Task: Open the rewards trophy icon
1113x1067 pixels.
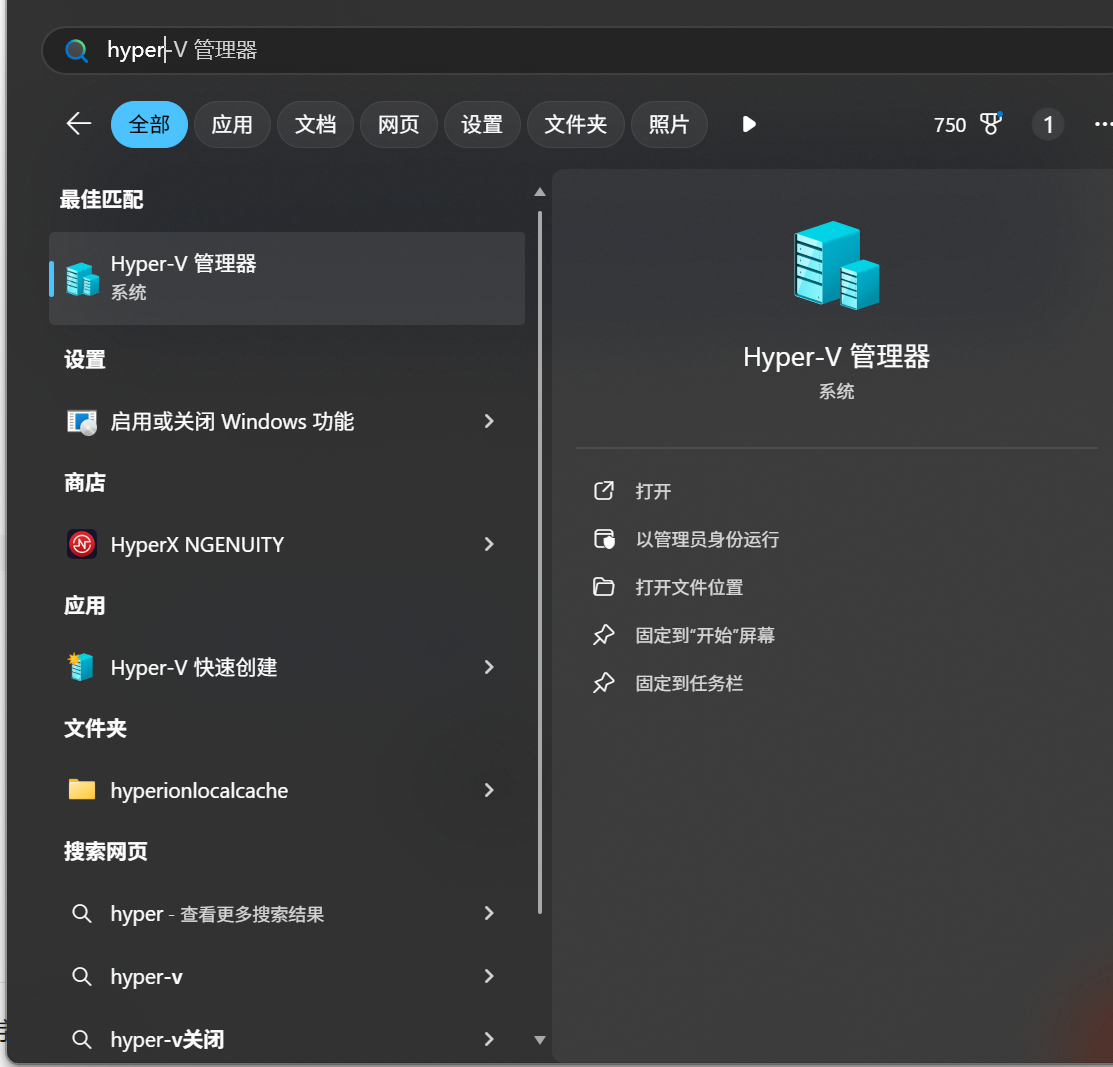Action: (x=991, y=124)
